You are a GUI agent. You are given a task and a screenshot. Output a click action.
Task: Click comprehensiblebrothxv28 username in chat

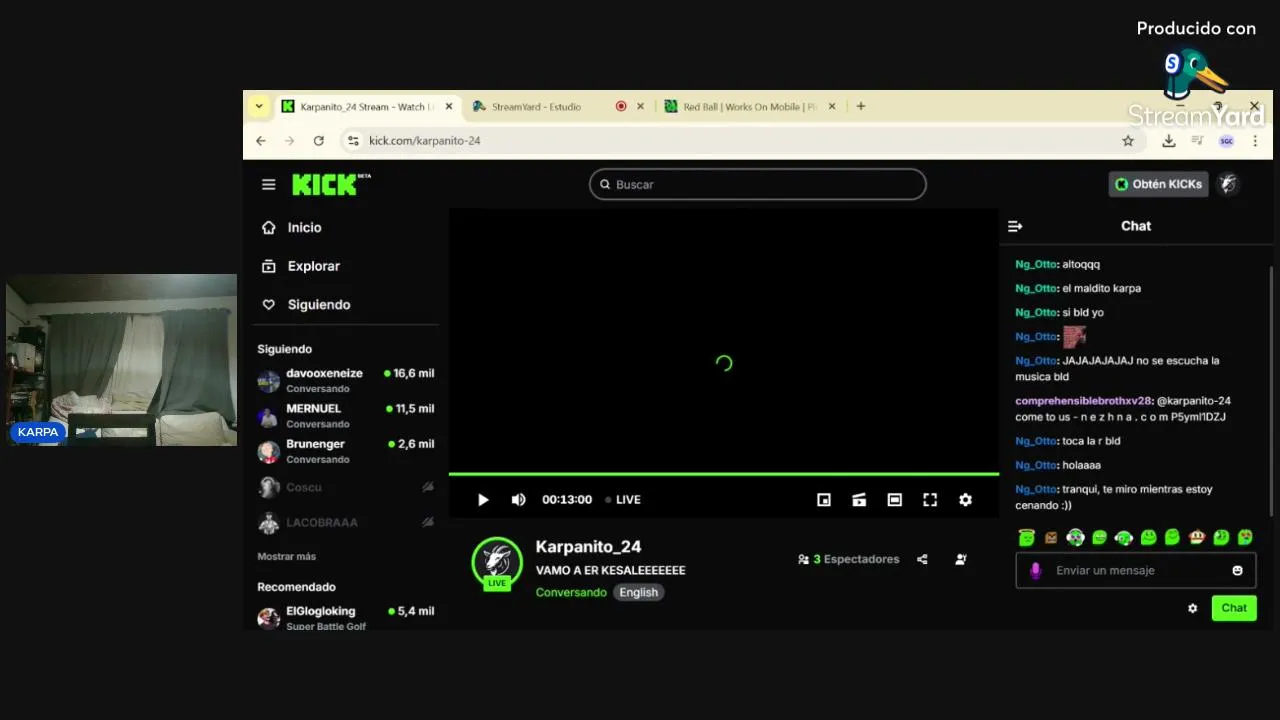click(1083, 401)
